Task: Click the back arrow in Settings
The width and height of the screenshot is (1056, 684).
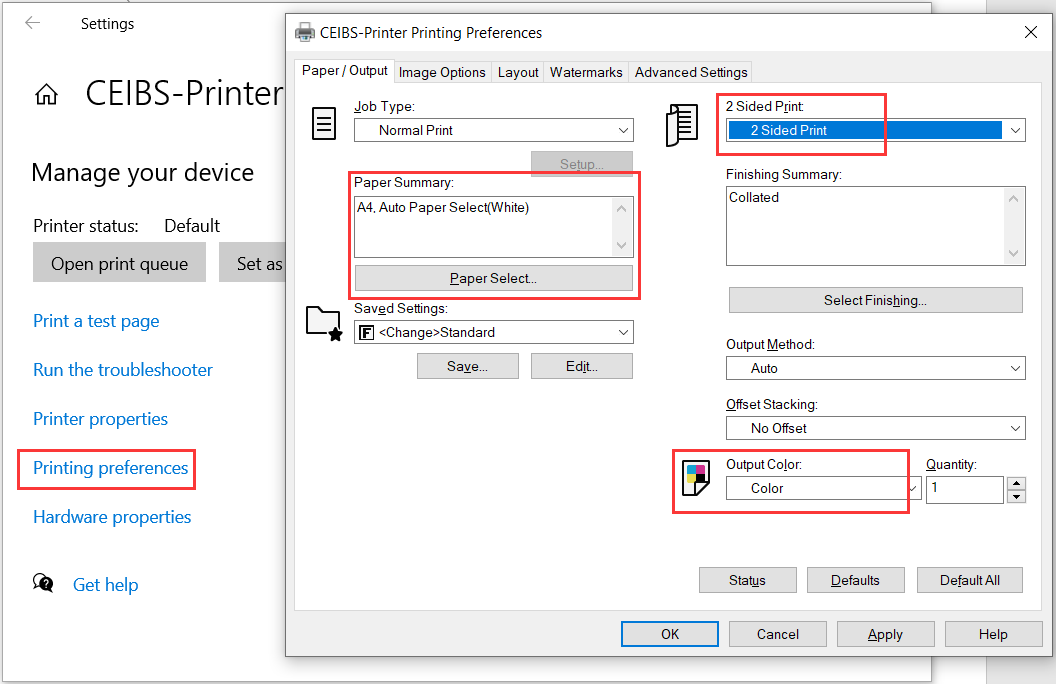Action: (31, 23)
